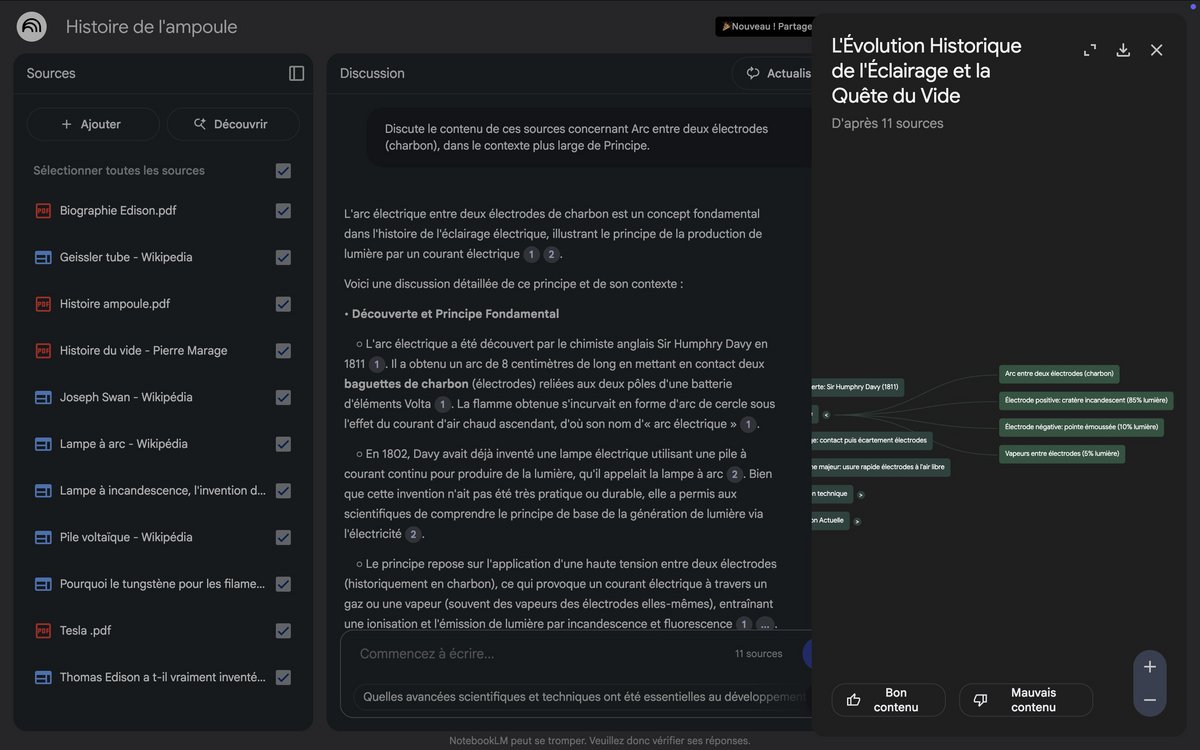Click PDF icon of Tesla .pdf

click(x=43, y=631)
